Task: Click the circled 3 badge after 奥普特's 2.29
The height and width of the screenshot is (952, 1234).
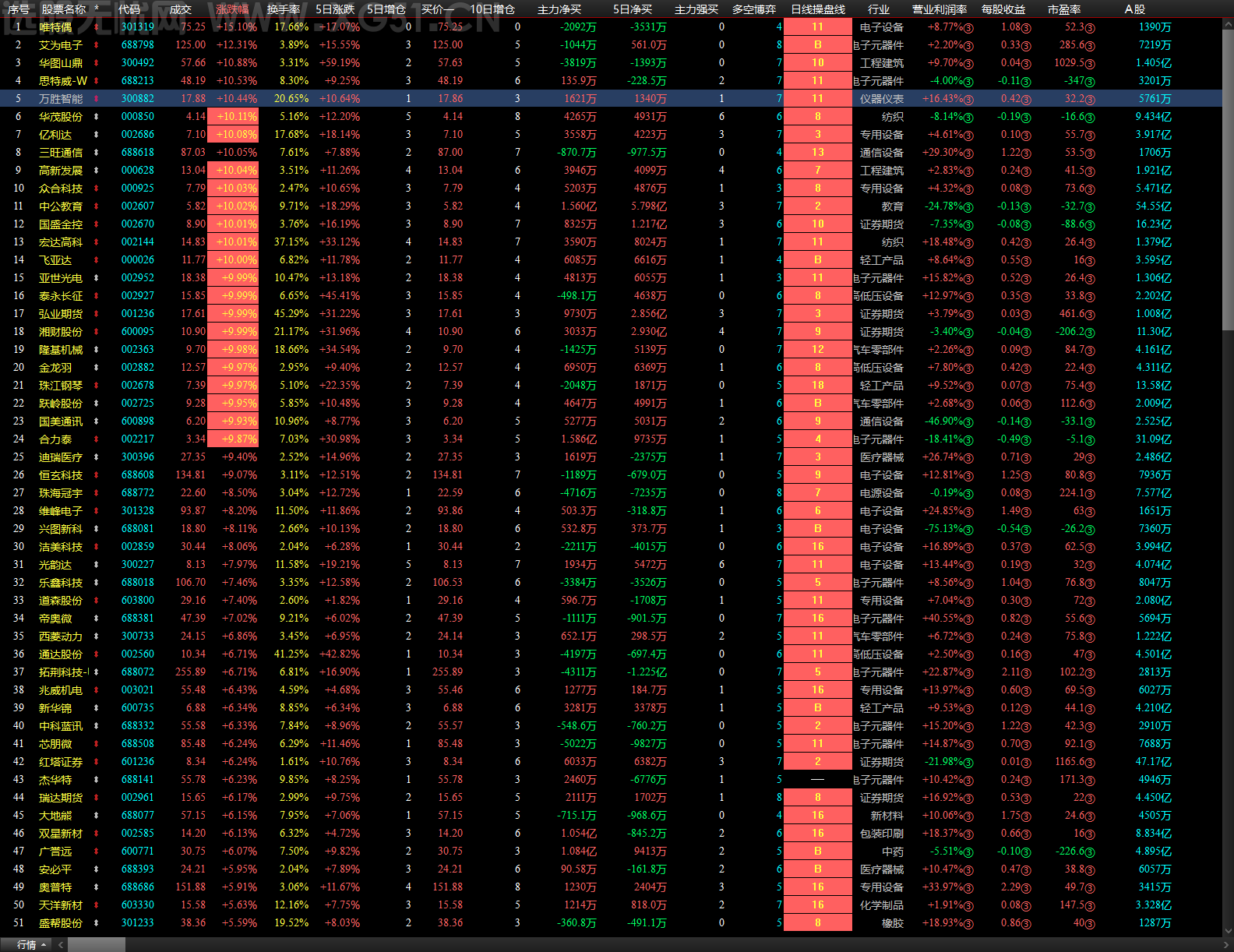Action: coord(1026,888)
